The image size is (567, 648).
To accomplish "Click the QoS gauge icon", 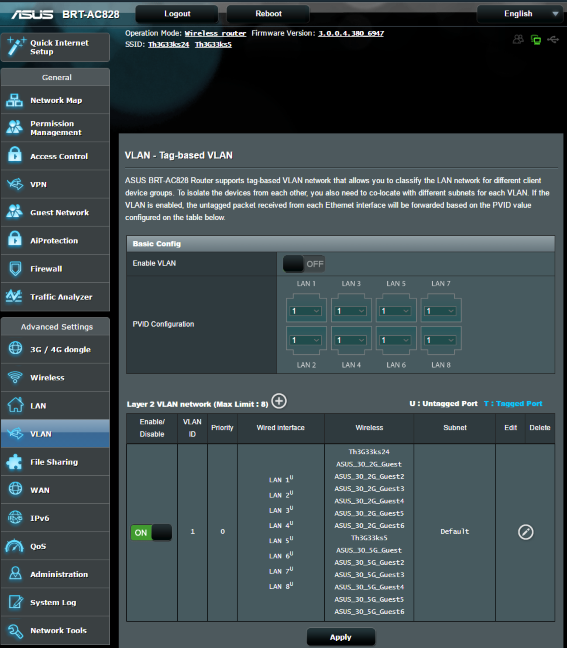I will pos(15,546).
